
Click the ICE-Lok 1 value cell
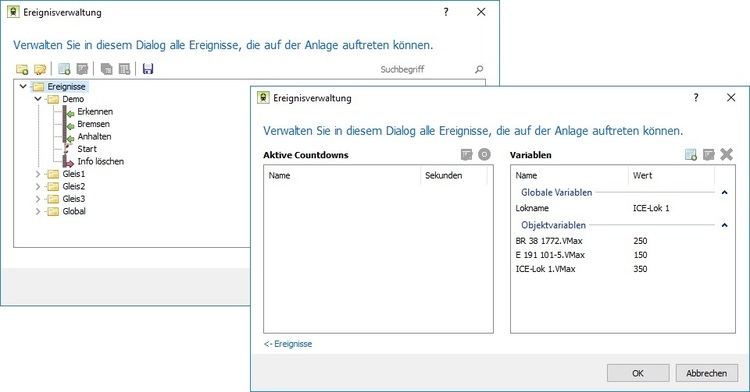(651, 208)
